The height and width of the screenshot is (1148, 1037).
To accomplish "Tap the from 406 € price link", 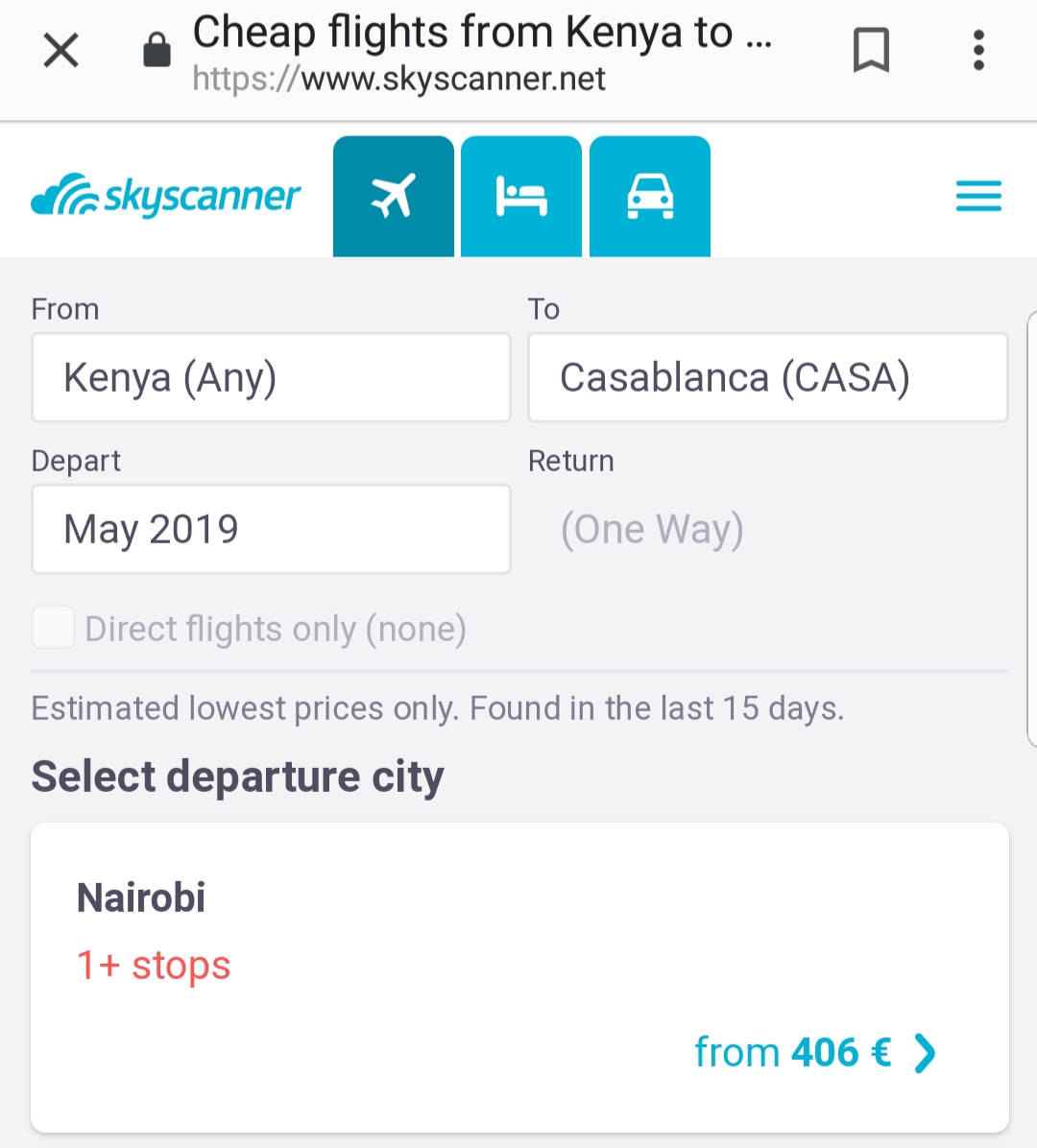I will 792,1053.
